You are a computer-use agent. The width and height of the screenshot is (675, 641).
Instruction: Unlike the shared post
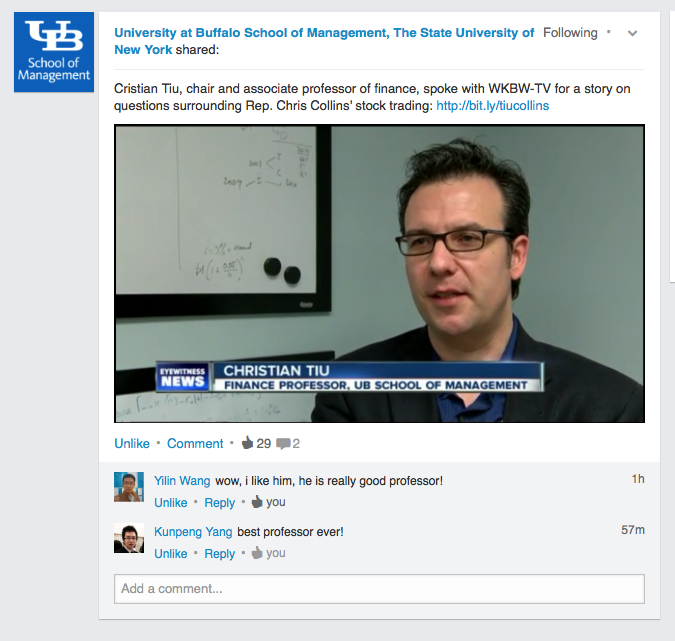coord(132,443)
